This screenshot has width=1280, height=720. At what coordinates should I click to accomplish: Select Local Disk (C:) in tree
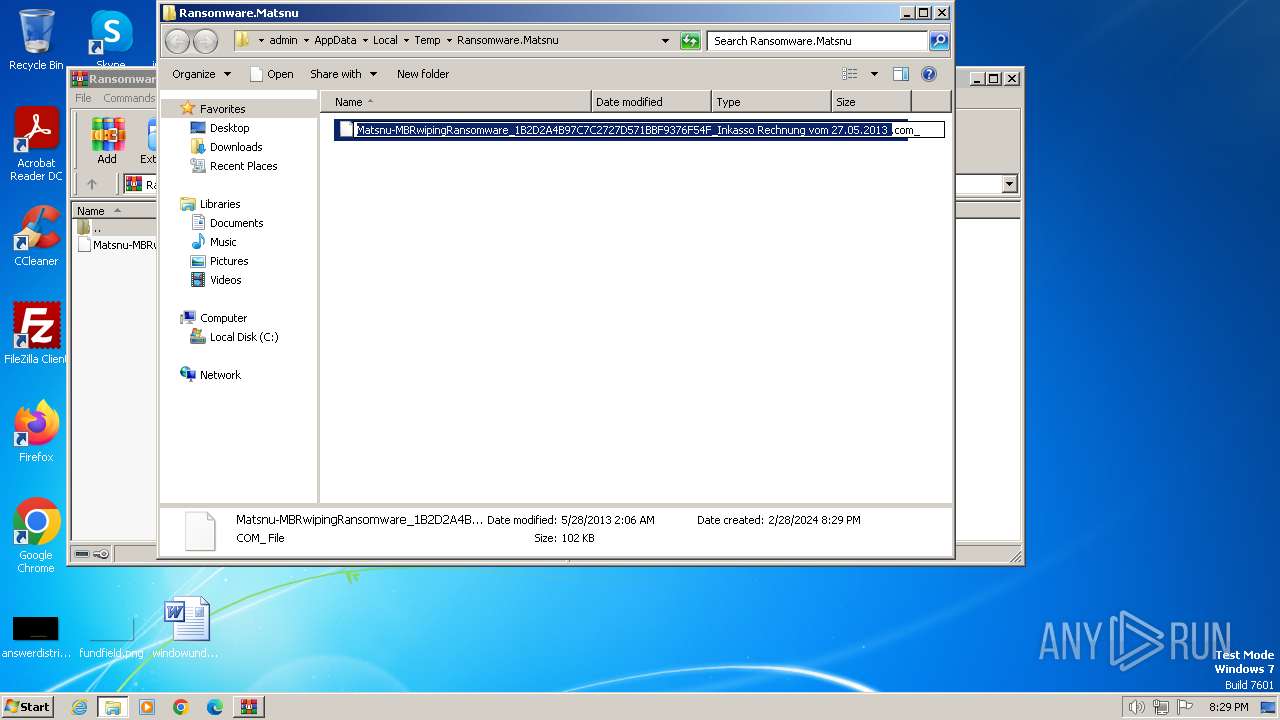[x=243, y=337]
